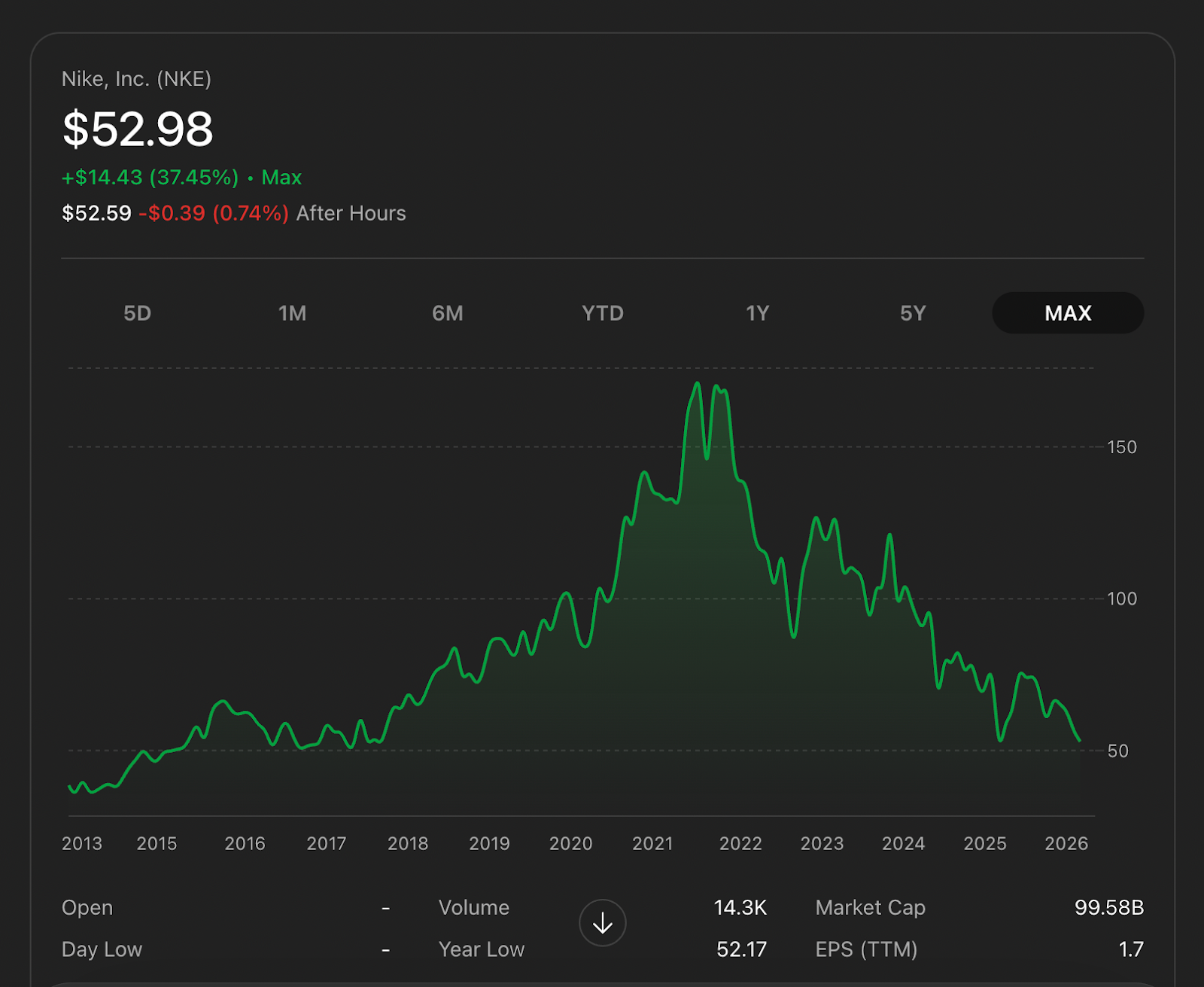Click the $52.98 current price
The image size is (1204, 987).
[x=138, y=129]
